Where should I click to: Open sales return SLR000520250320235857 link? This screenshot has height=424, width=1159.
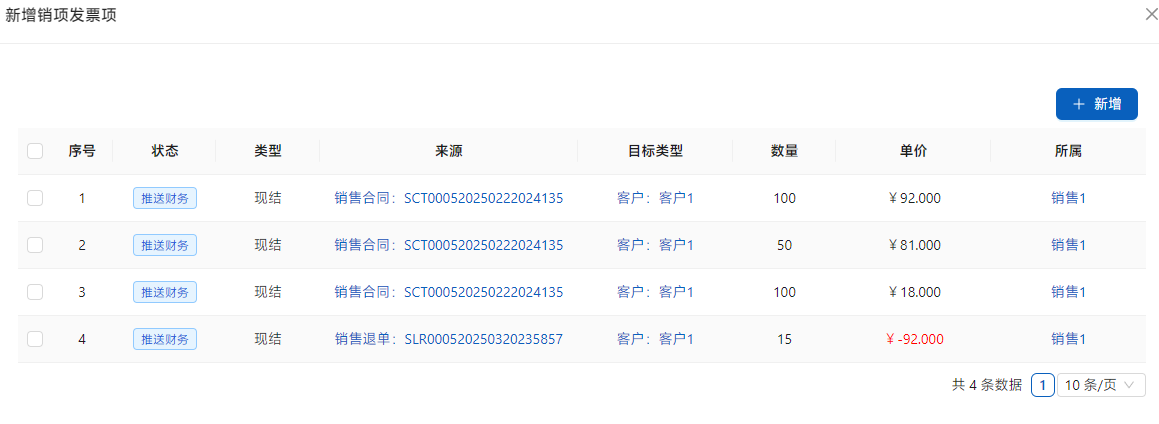click(449, 339)
